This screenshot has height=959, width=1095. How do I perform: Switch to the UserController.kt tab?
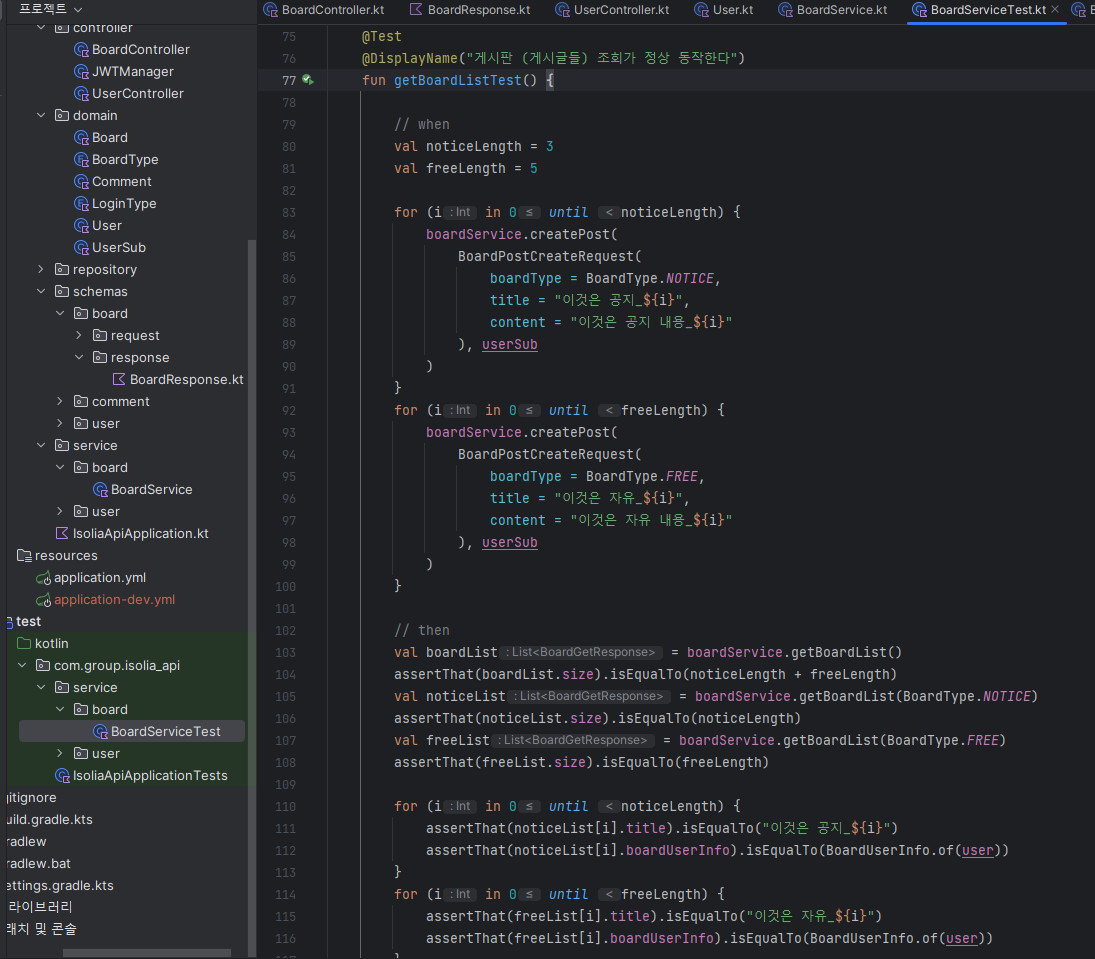coord(612,10)
